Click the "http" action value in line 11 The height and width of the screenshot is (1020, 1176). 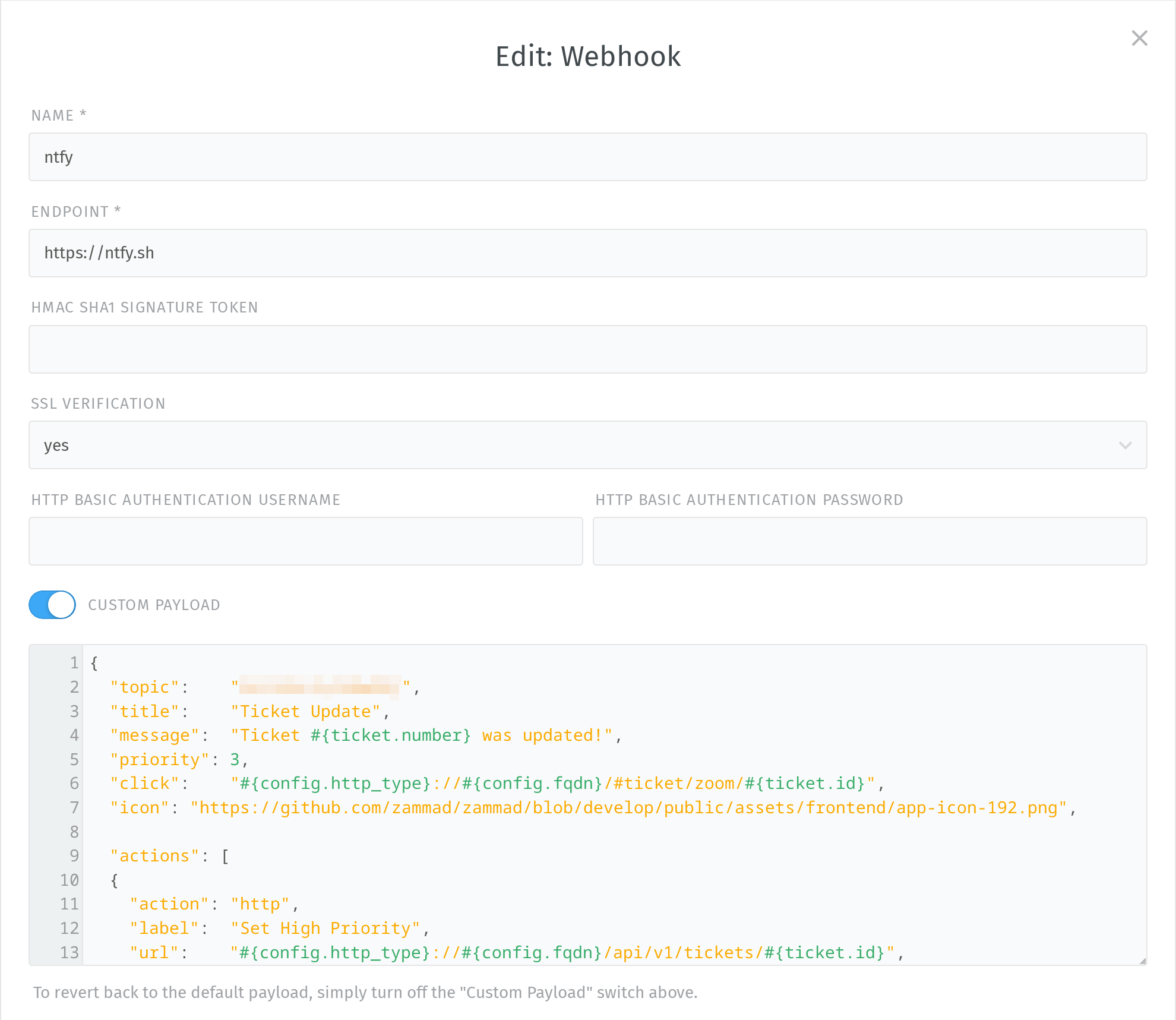pos(260,904)
